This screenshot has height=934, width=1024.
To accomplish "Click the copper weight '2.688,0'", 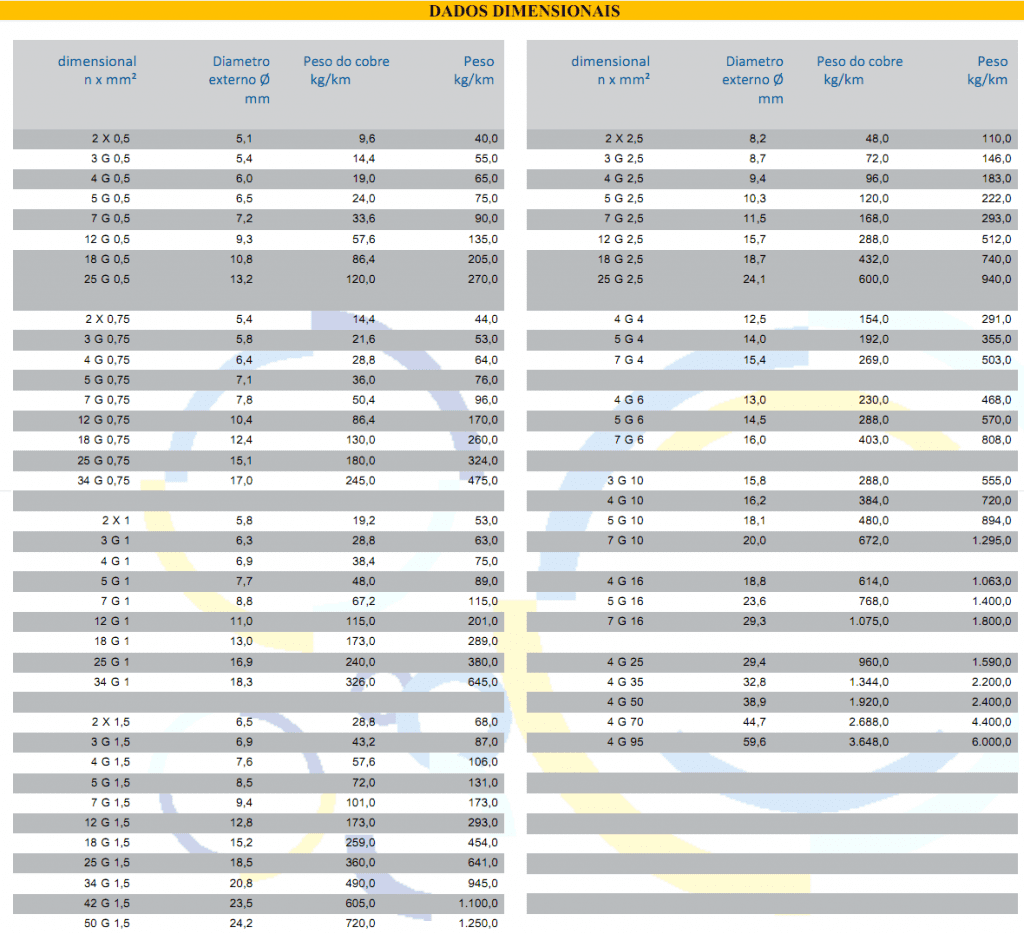I will click(x=869, y=722).
